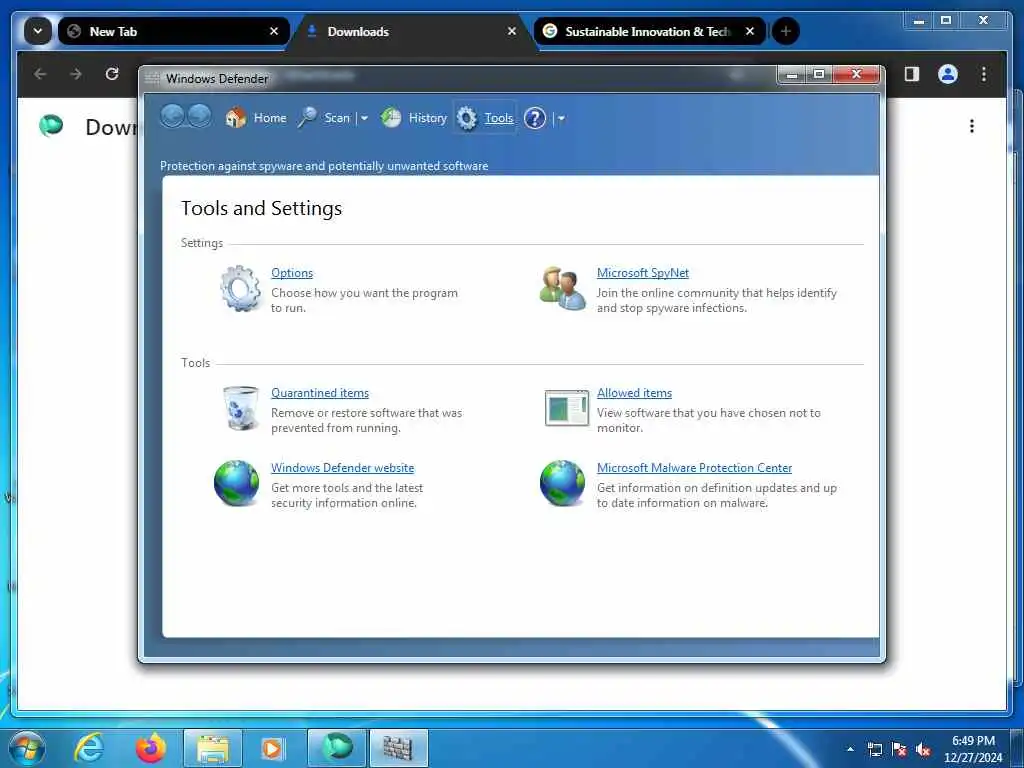This screenshot has height=768, width=1024.
Task: Close the Sustainable Innovation tab
Action: (750, 31)
